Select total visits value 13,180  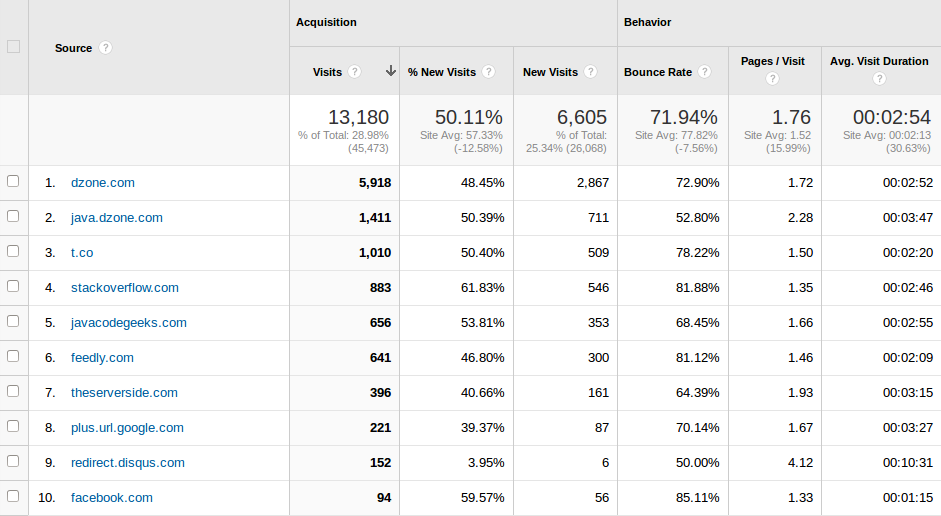358,117
